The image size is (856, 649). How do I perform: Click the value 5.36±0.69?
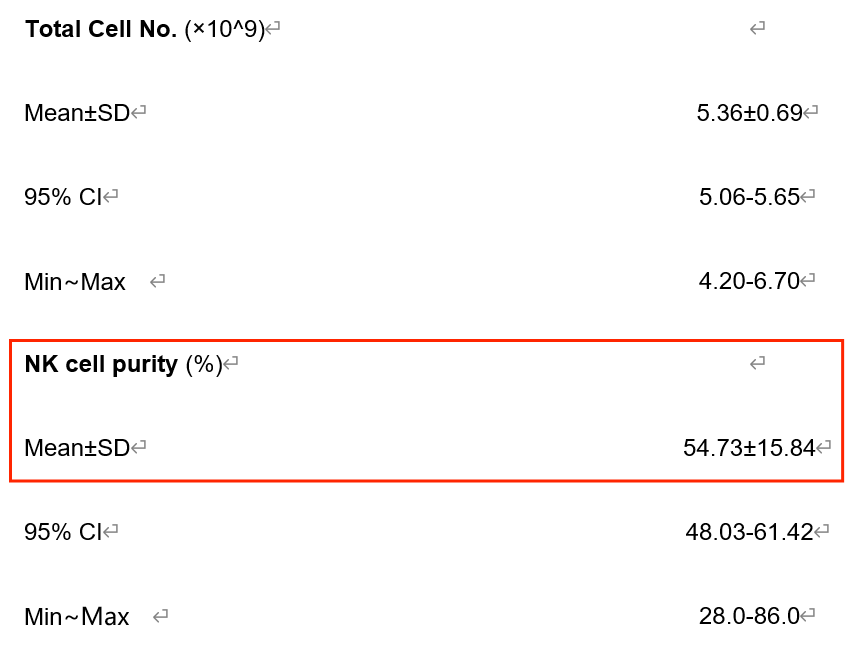click(x=749, y=113)
